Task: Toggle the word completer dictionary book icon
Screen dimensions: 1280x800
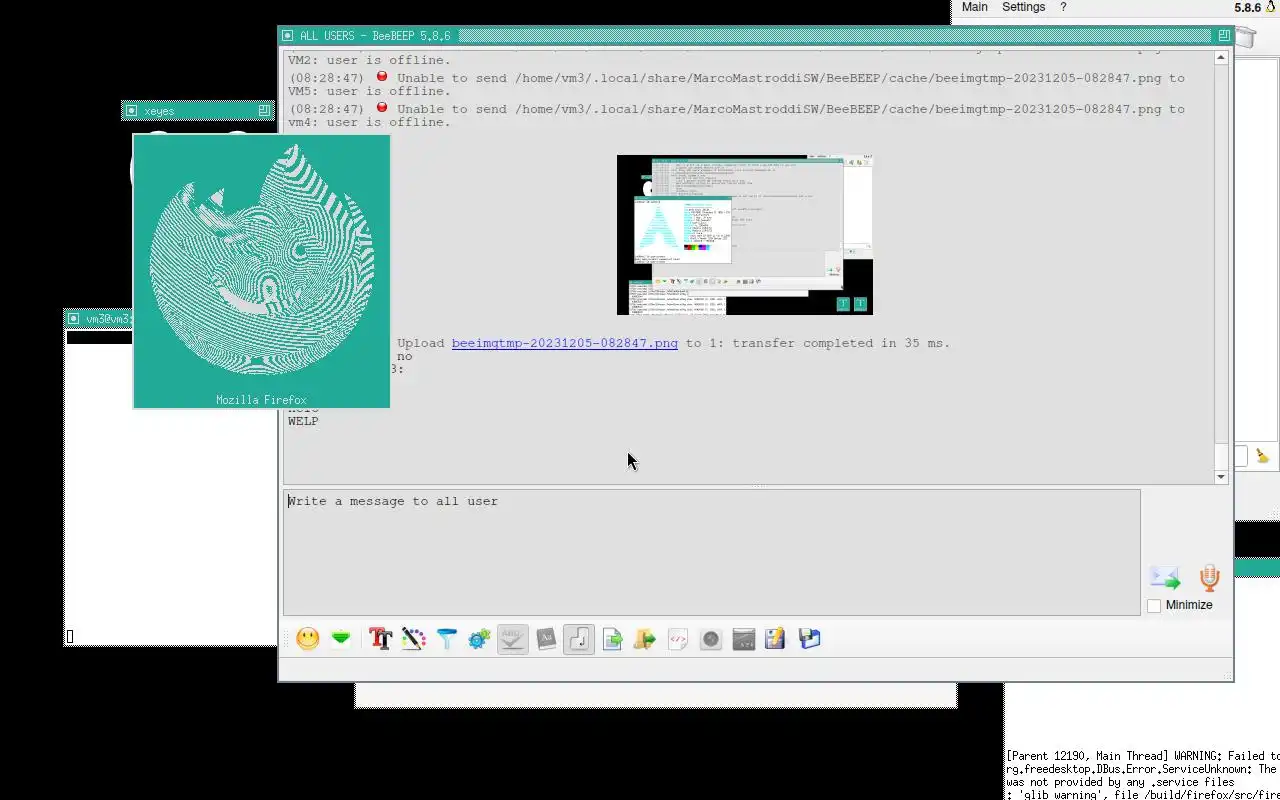Action: [546, 639]
